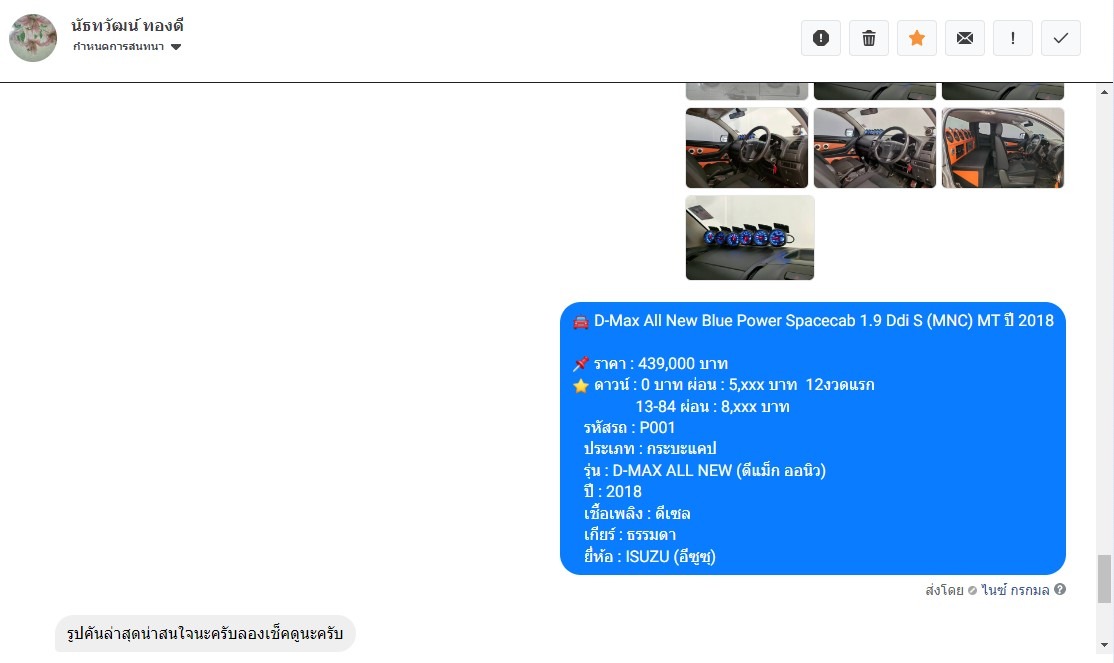Flag conversation with the exclamation mark button
The width and height of the screenshot is (1114, 663).
pyautogui.click(x=1012, y=38)
